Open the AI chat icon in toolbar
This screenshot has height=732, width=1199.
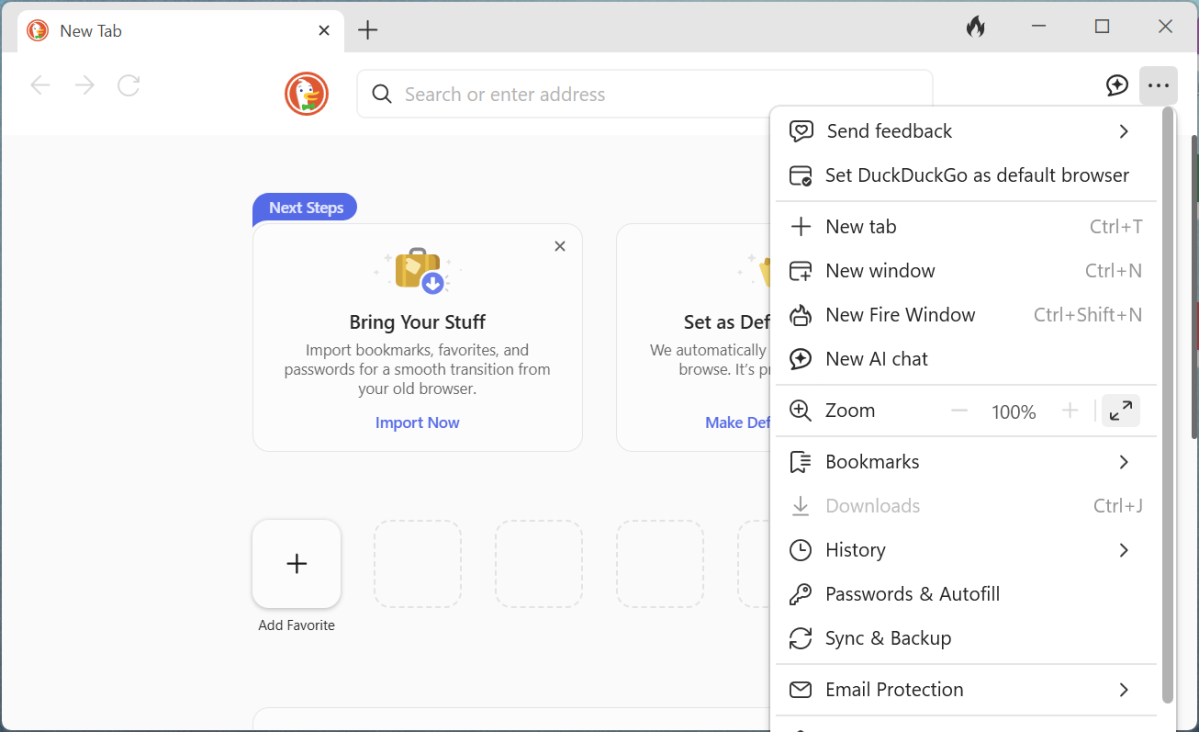[1117, 86]
